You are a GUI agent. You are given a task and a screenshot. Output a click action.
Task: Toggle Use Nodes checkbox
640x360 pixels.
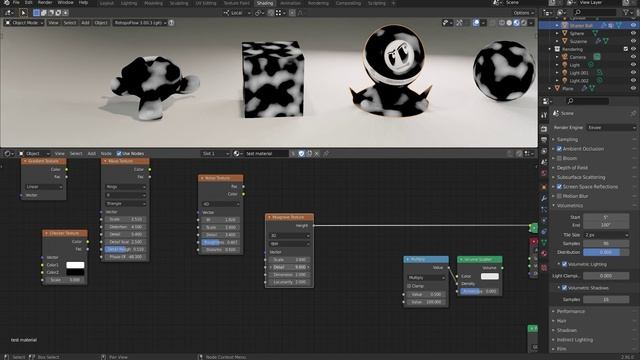[119, 153]
